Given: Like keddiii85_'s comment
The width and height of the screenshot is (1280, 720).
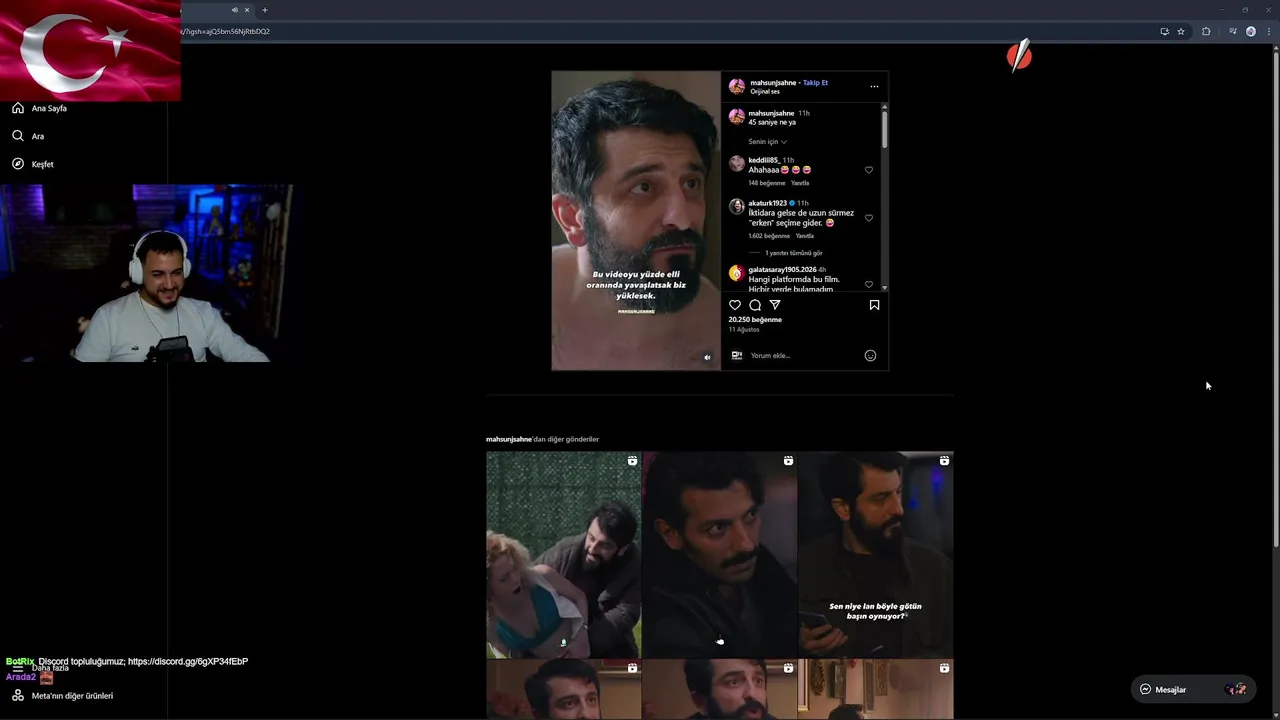Looking at the screenshot, I should (x=868, y=170).
